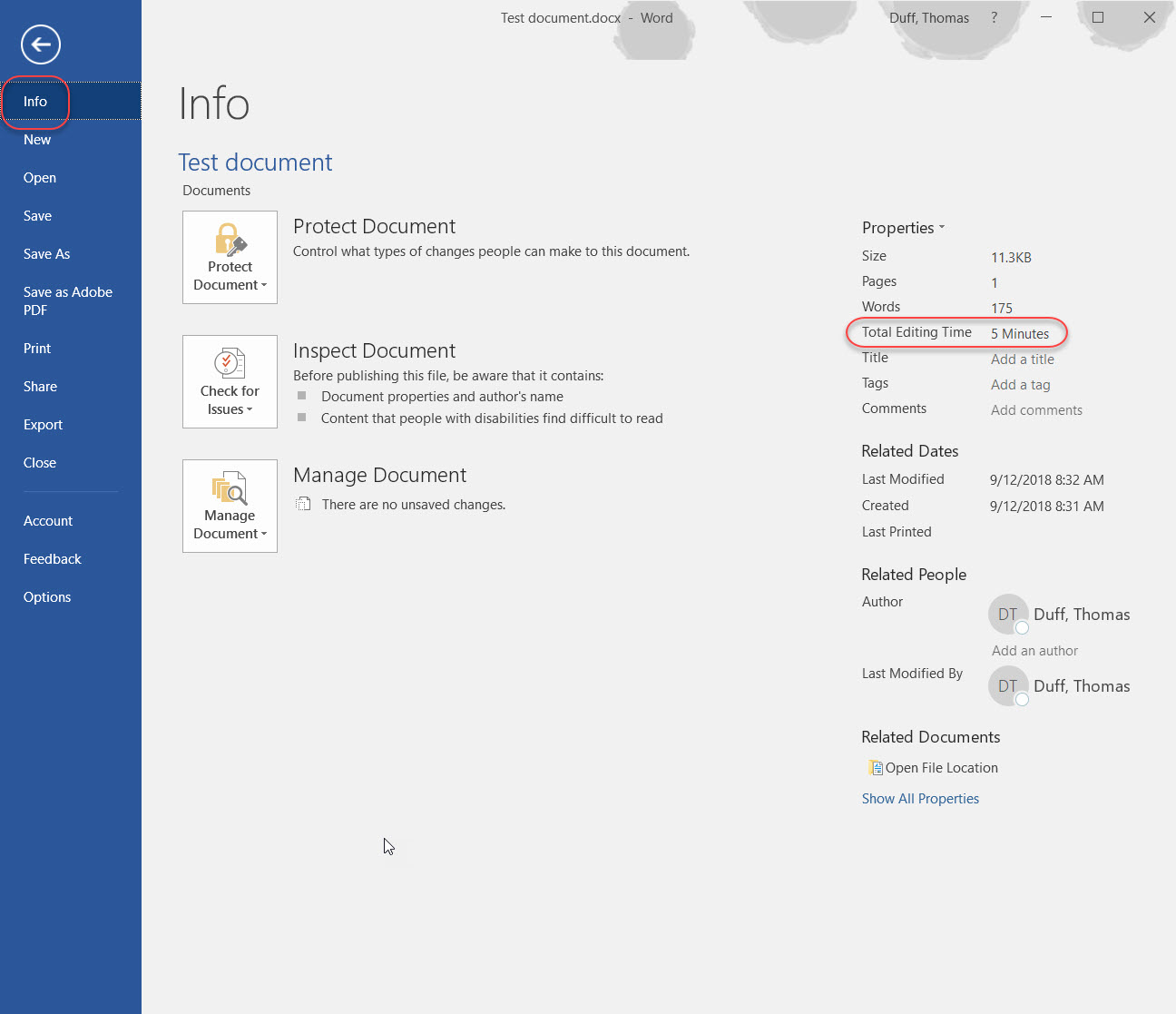Click Add an author field
The width and height of the screenshot is (1176, 1014).
tap(1034, 651)
